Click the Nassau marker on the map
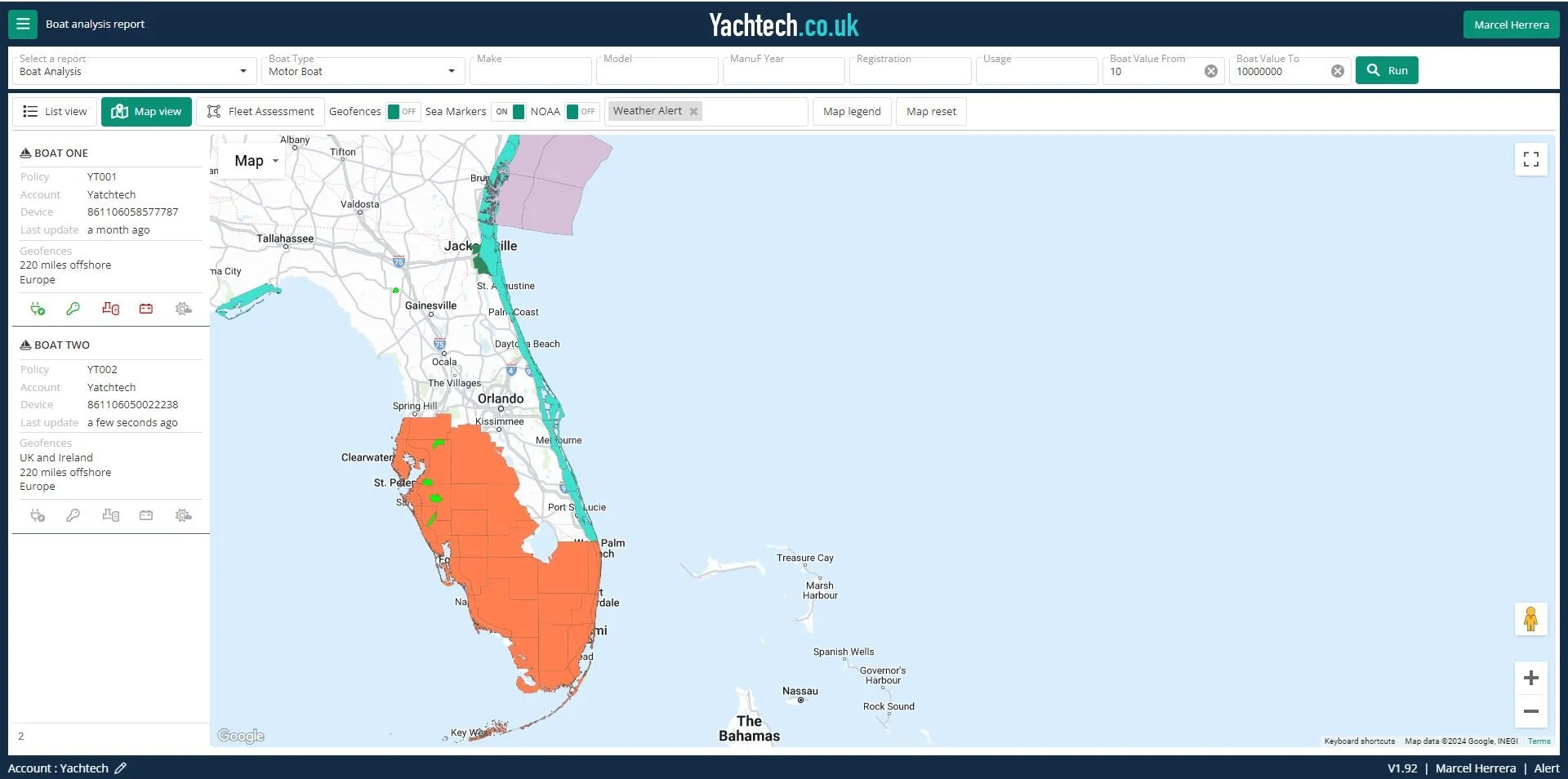Screen dimensions: 1568x779 coord(800,700)
